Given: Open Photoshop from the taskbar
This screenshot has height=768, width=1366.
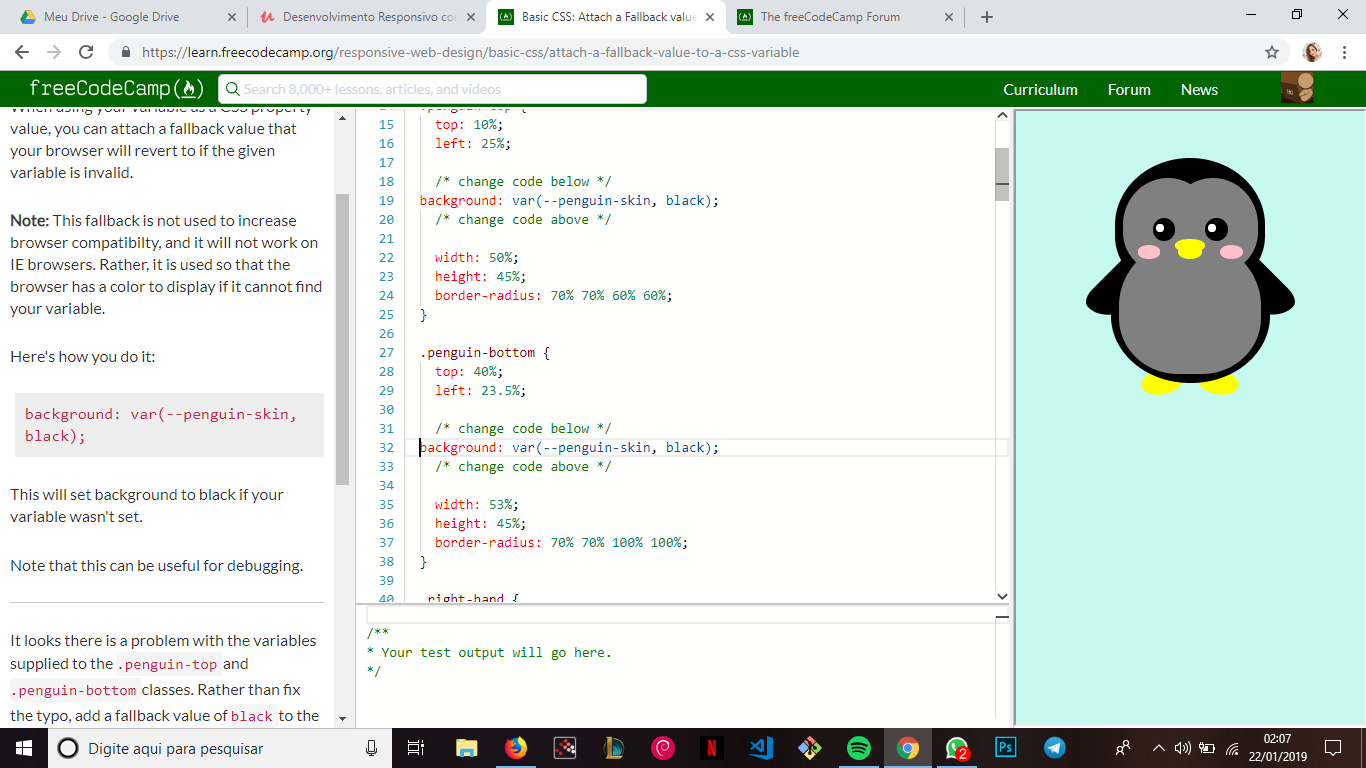Looking at the screenshot, I should (x=1005, y=748).
